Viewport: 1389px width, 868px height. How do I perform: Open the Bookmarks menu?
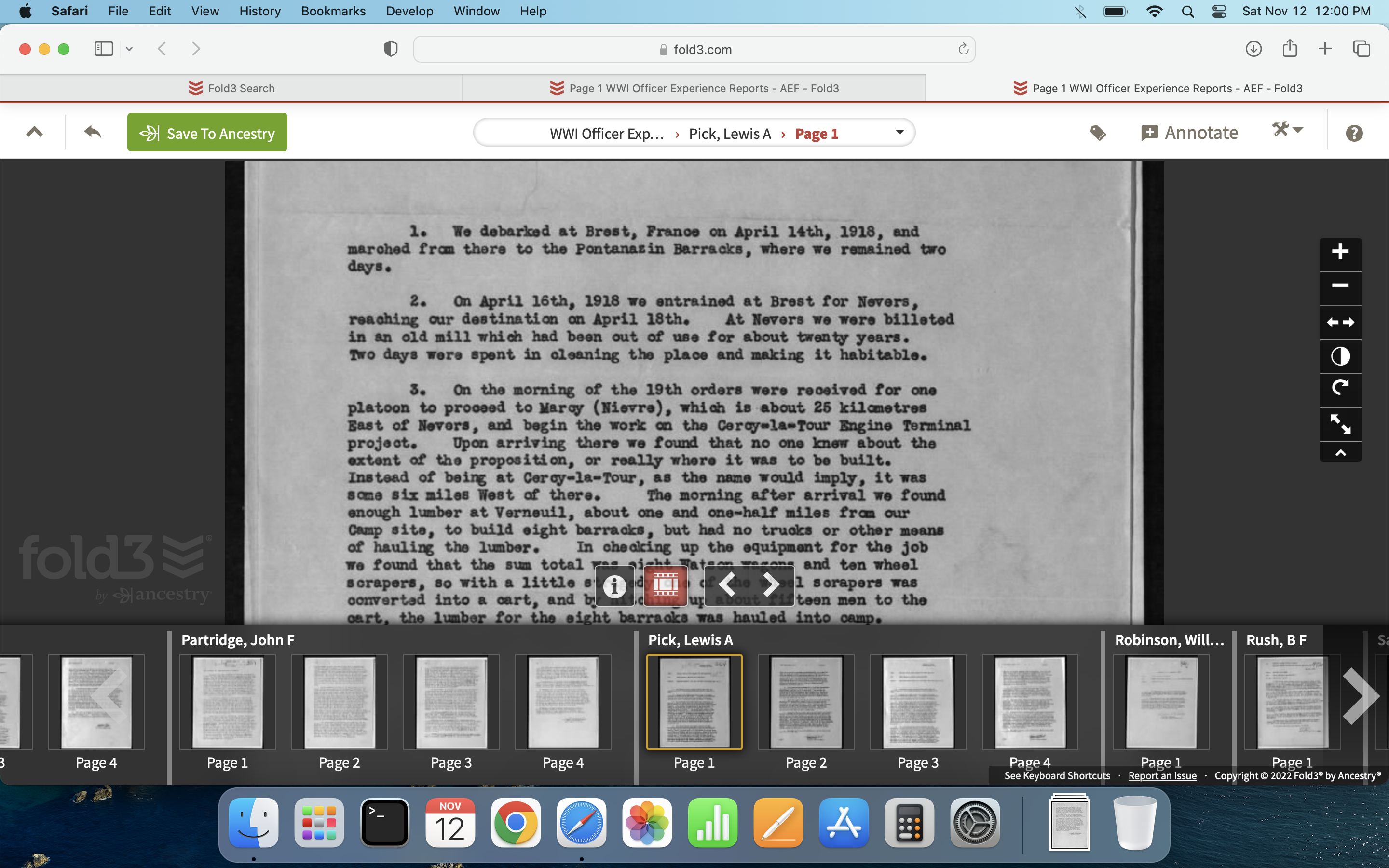[333, 11]
